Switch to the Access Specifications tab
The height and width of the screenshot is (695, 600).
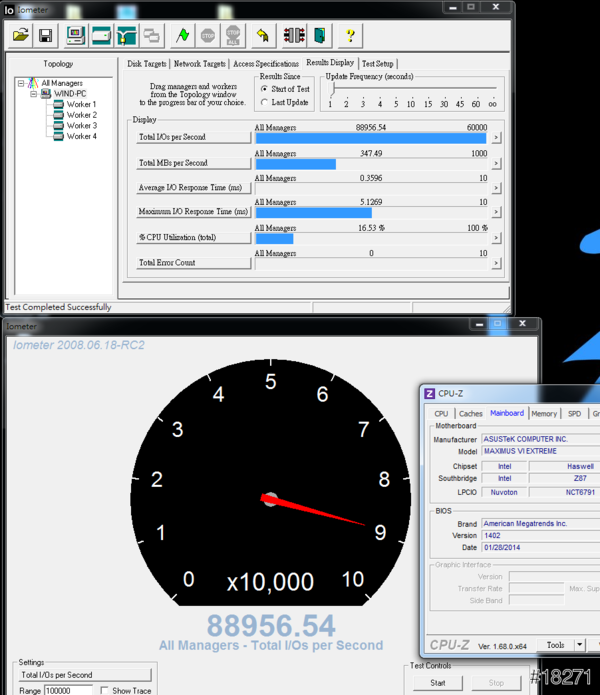pos(267,64)
